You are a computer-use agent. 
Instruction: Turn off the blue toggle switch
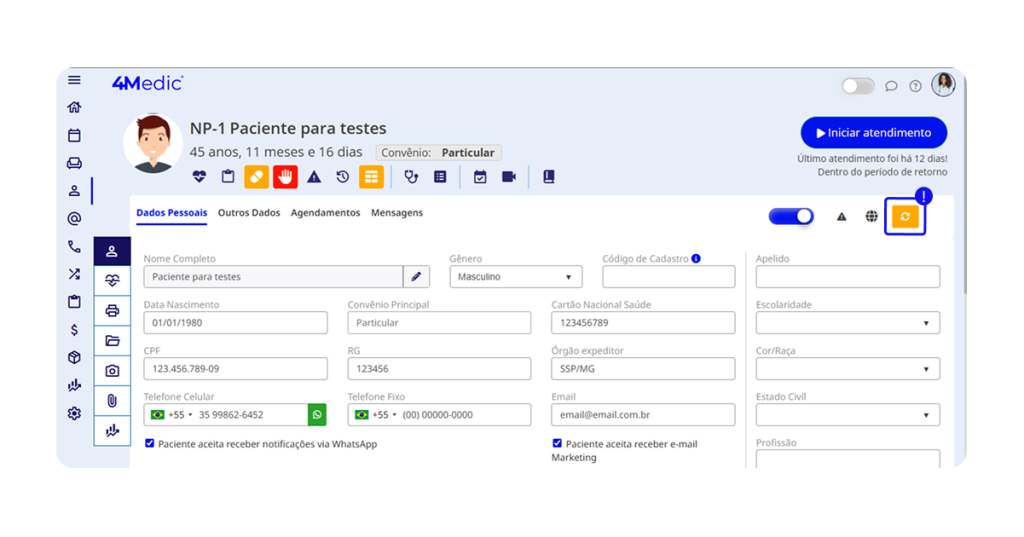coord(791,217)
